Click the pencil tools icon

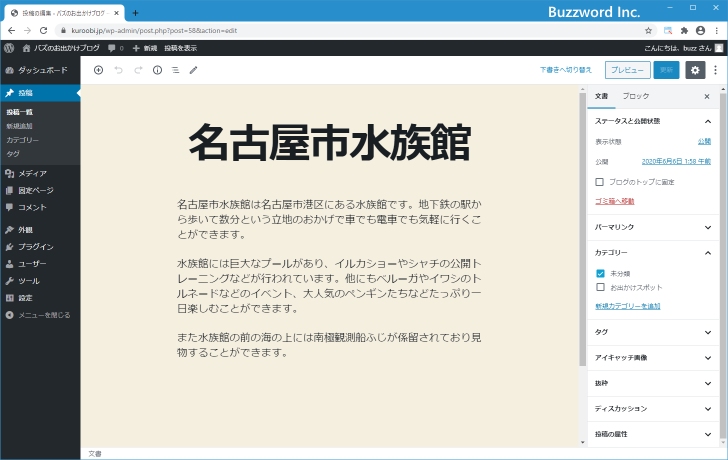pyautogui.click(x=194, y=70)
